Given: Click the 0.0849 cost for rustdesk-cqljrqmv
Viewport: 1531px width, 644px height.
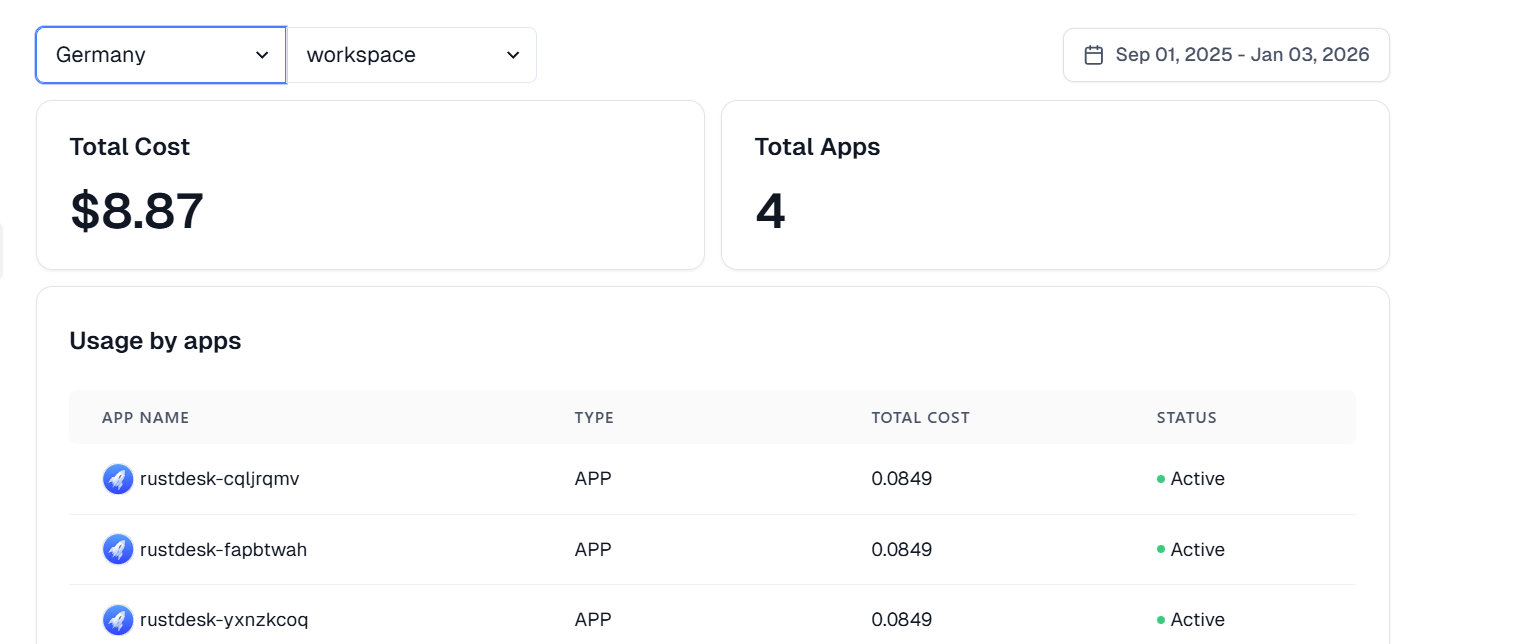Looking at the screenshot, I should (x=901, y=479).
